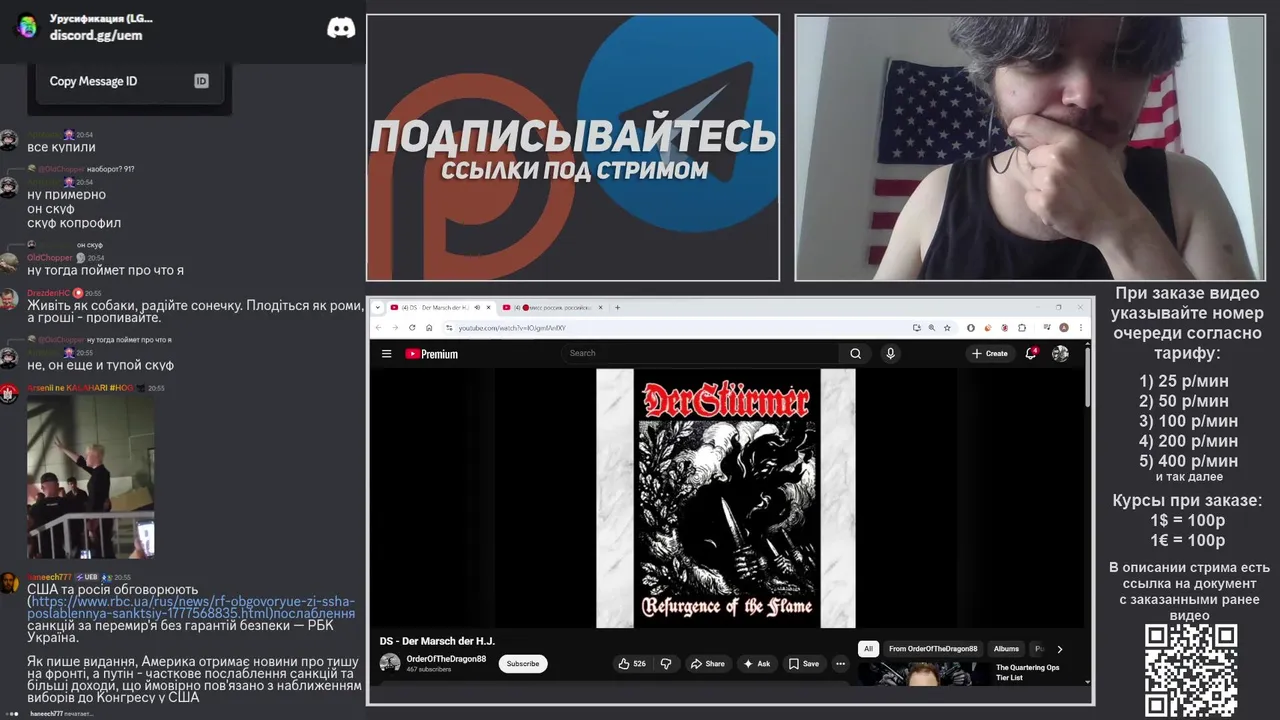Image resolution: width=1280 pixels, height=720 pixels.
Task: Open The Quartering Ops Tier List thumbnail
Action: point(923,674)
